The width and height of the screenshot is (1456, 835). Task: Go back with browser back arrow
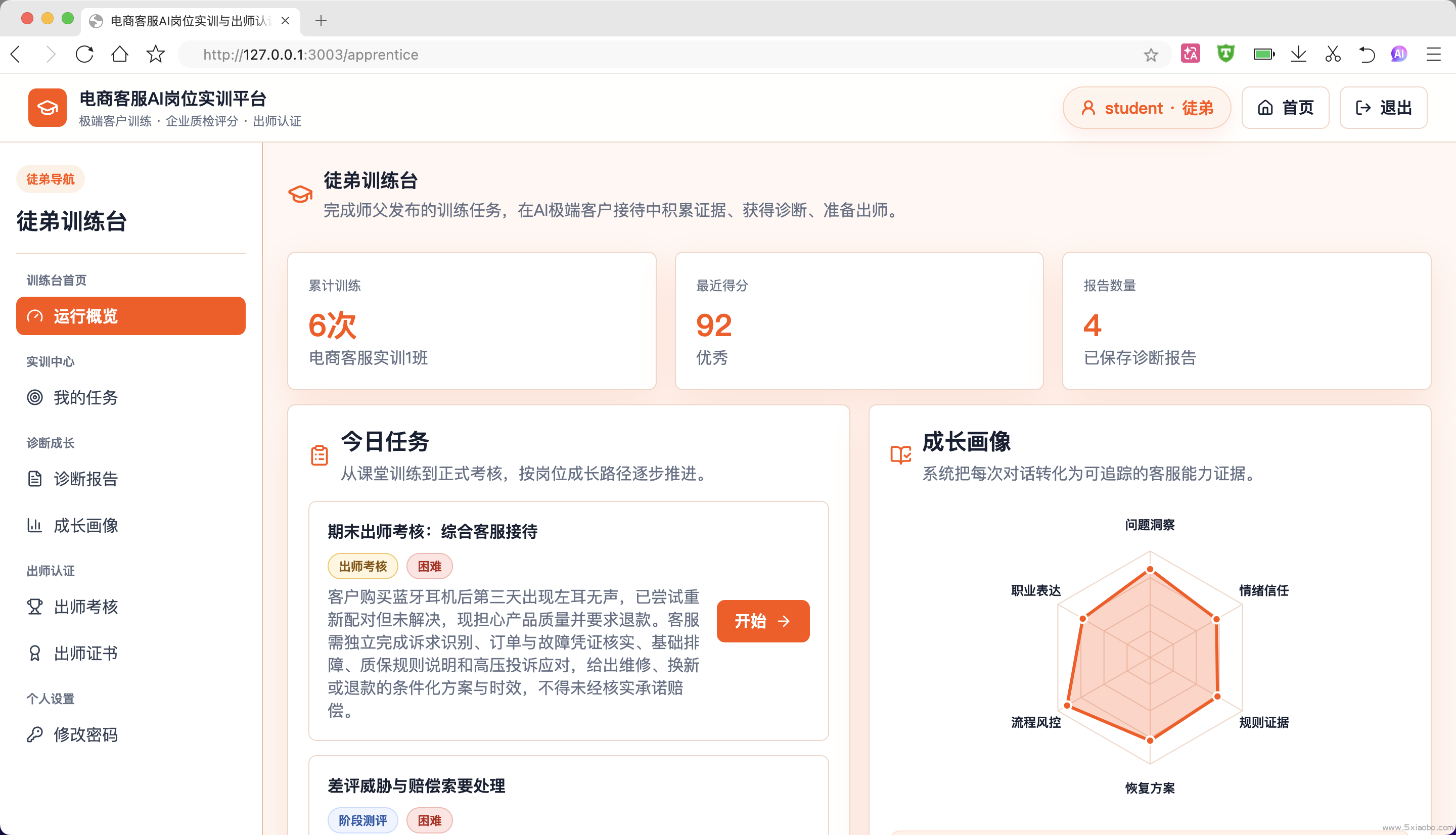(x=16, y=55)
